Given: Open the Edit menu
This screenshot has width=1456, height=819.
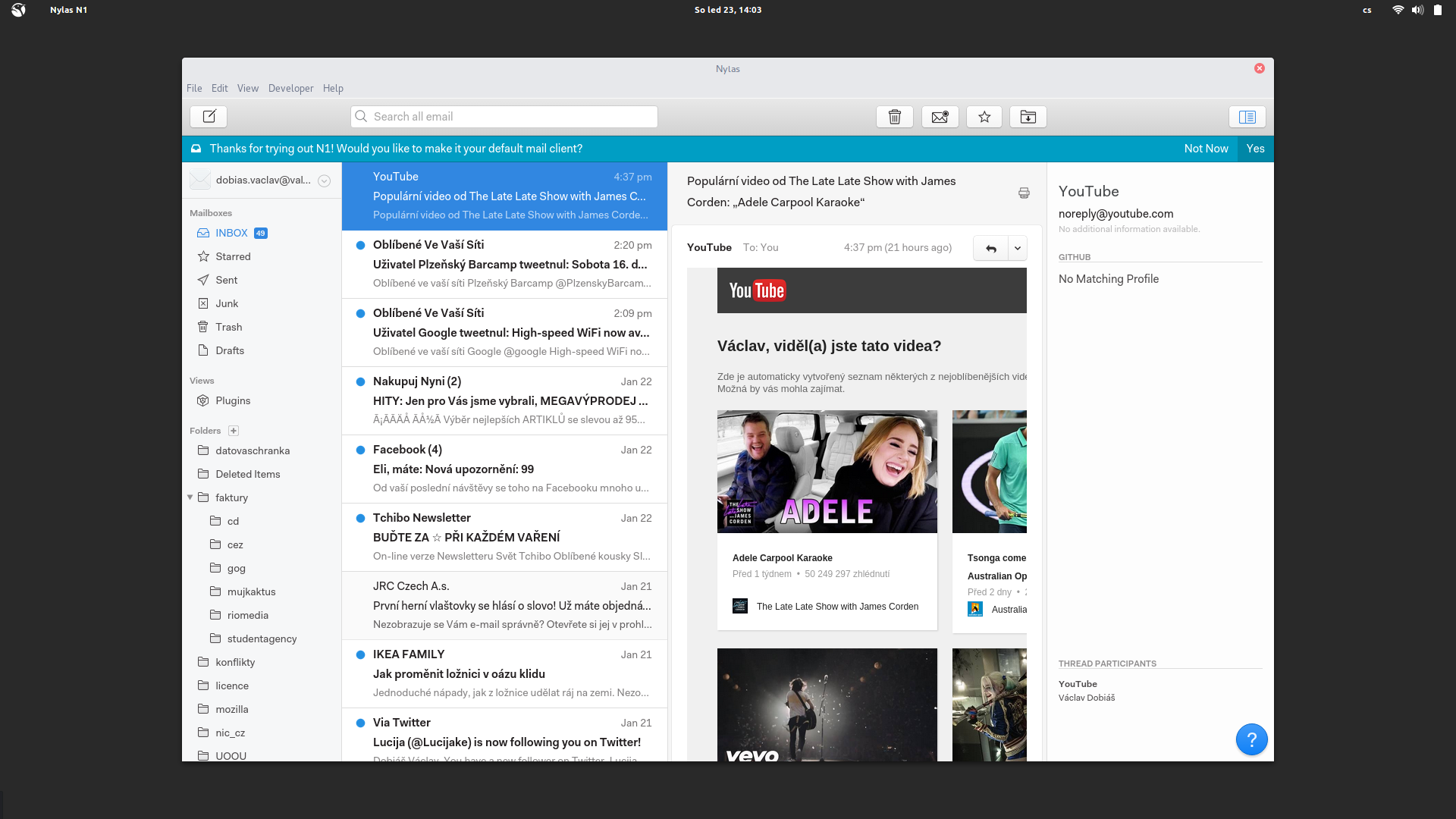Looking at the screenshot, I should pos(220,88).
